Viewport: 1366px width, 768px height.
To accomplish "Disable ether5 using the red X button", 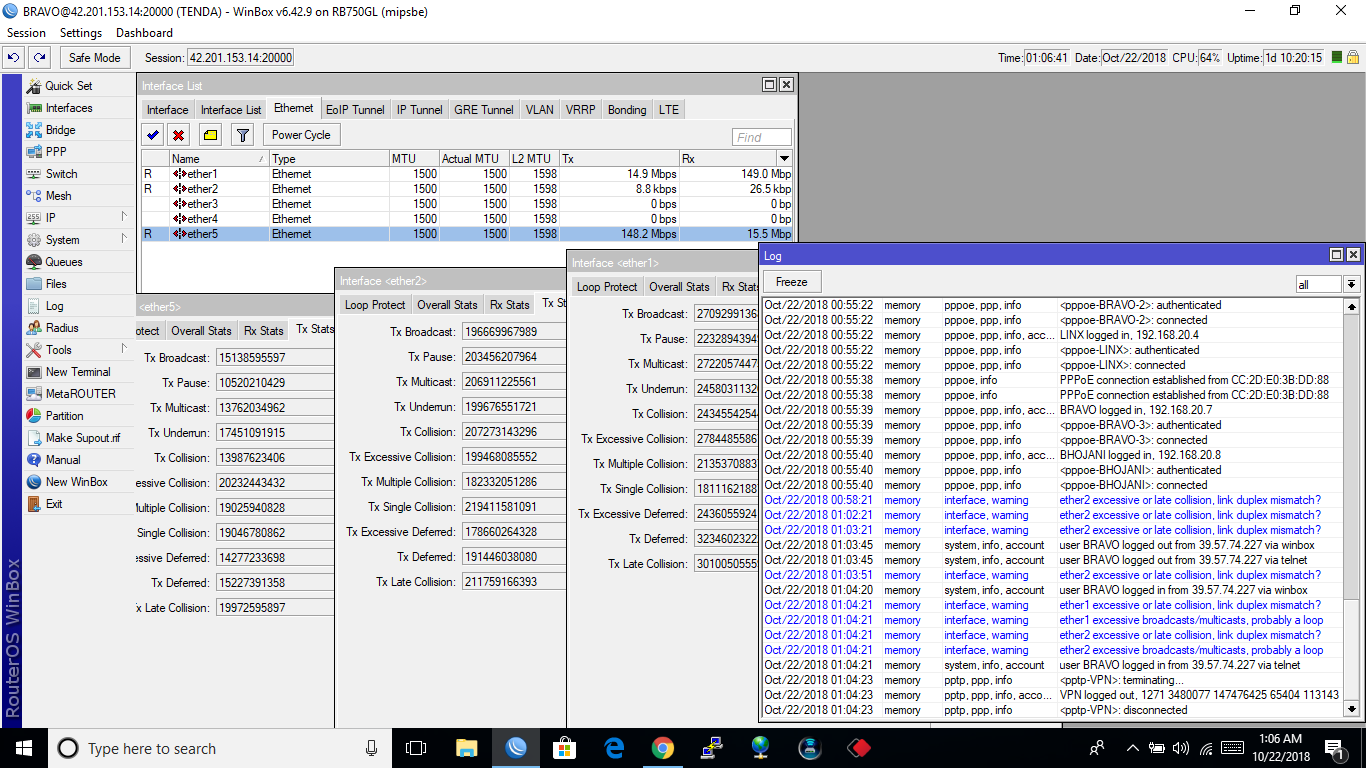I will tap(180, 134).
